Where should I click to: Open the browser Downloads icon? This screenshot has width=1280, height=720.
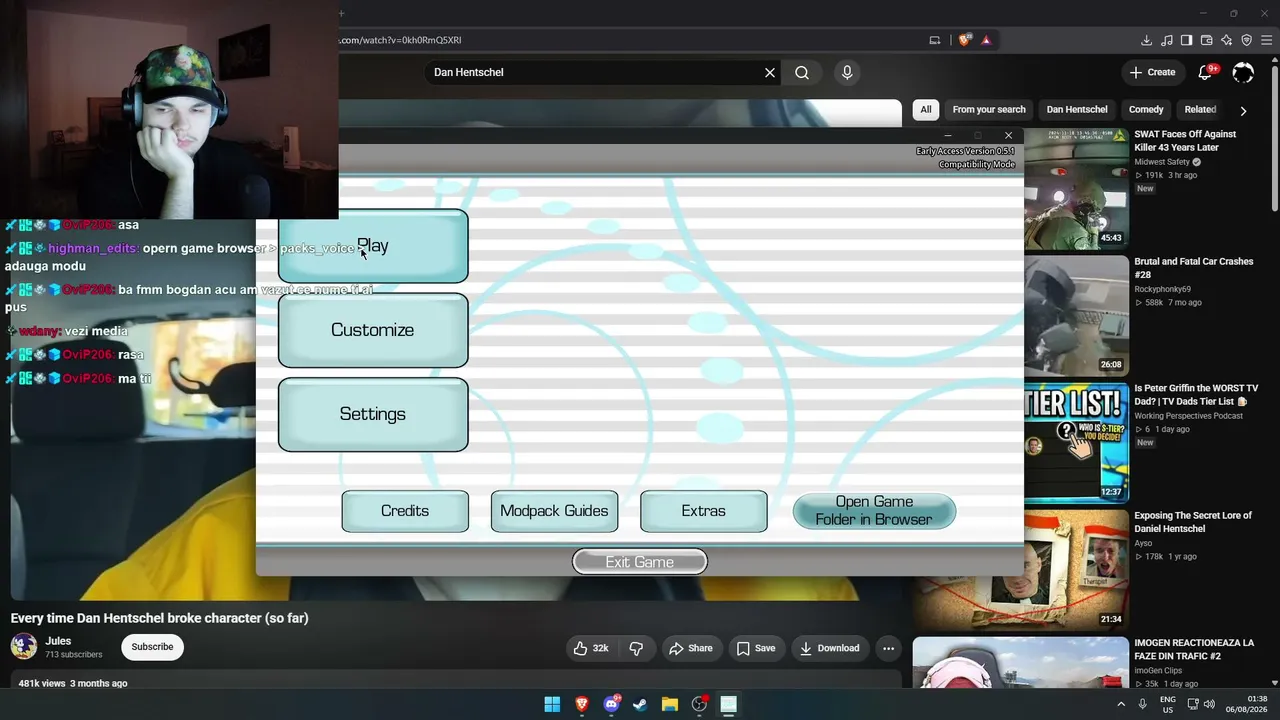(x=1146, y=40)
